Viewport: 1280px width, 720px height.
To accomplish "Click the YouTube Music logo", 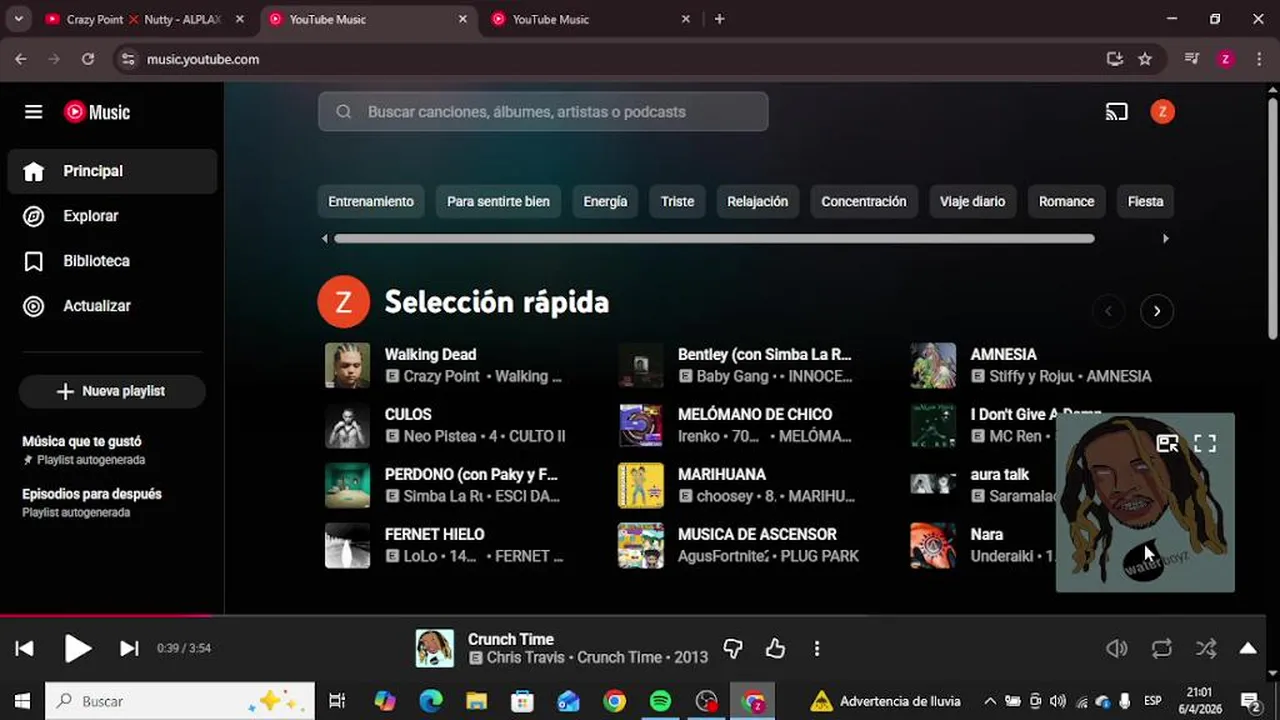I will point(97,112).
